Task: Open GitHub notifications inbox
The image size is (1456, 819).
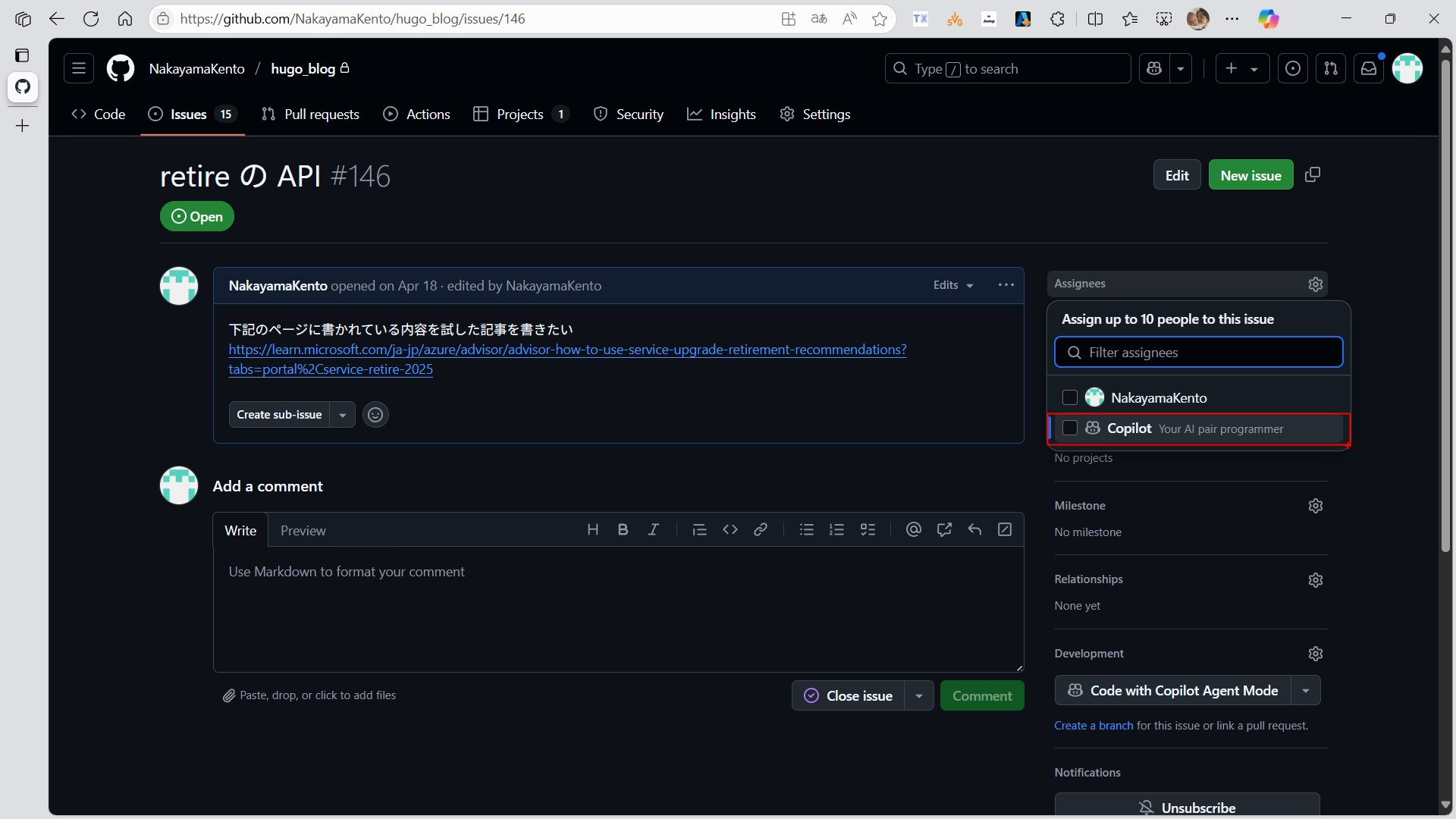Action: point(1369,69)
